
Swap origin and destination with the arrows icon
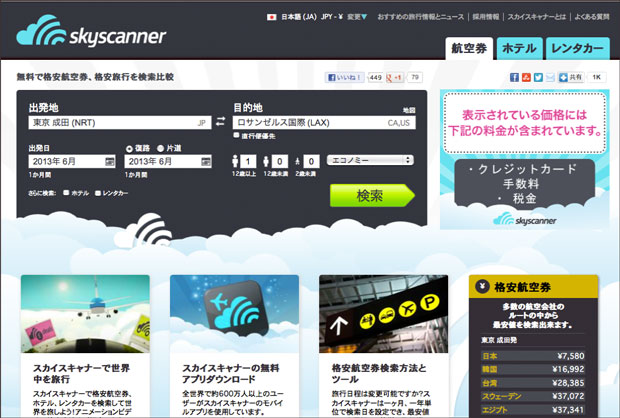220,121
